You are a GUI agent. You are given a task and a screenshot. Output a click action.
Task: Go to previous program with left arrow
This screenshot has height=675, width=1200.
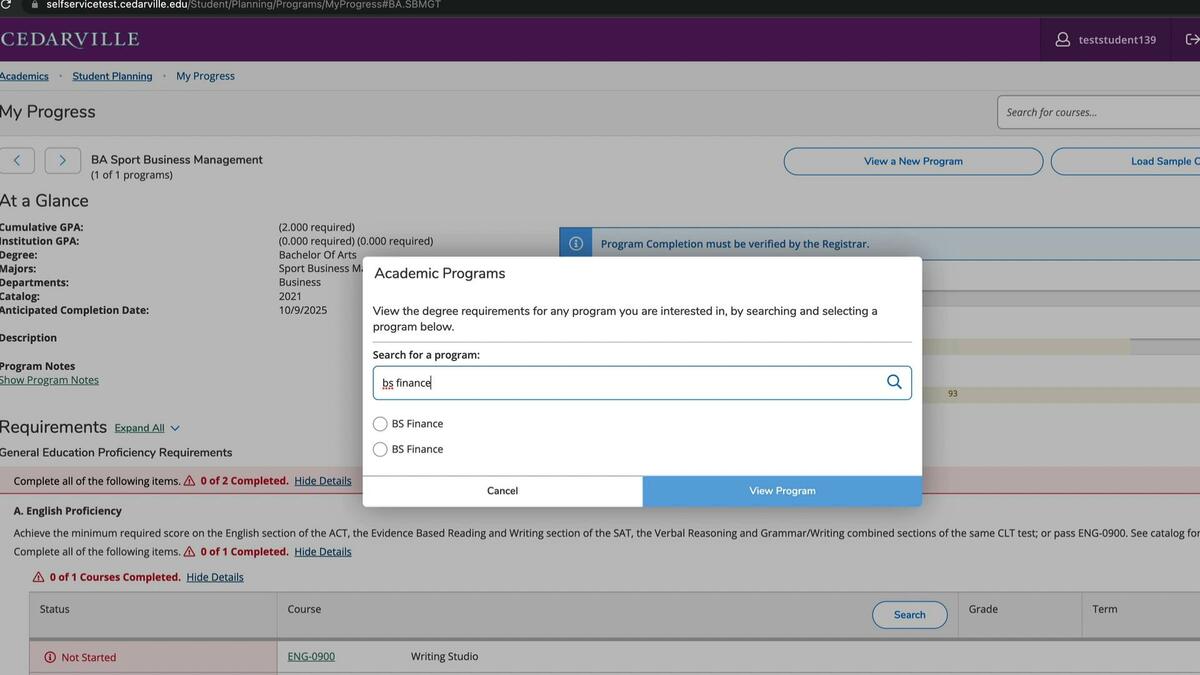pos(17,160)
